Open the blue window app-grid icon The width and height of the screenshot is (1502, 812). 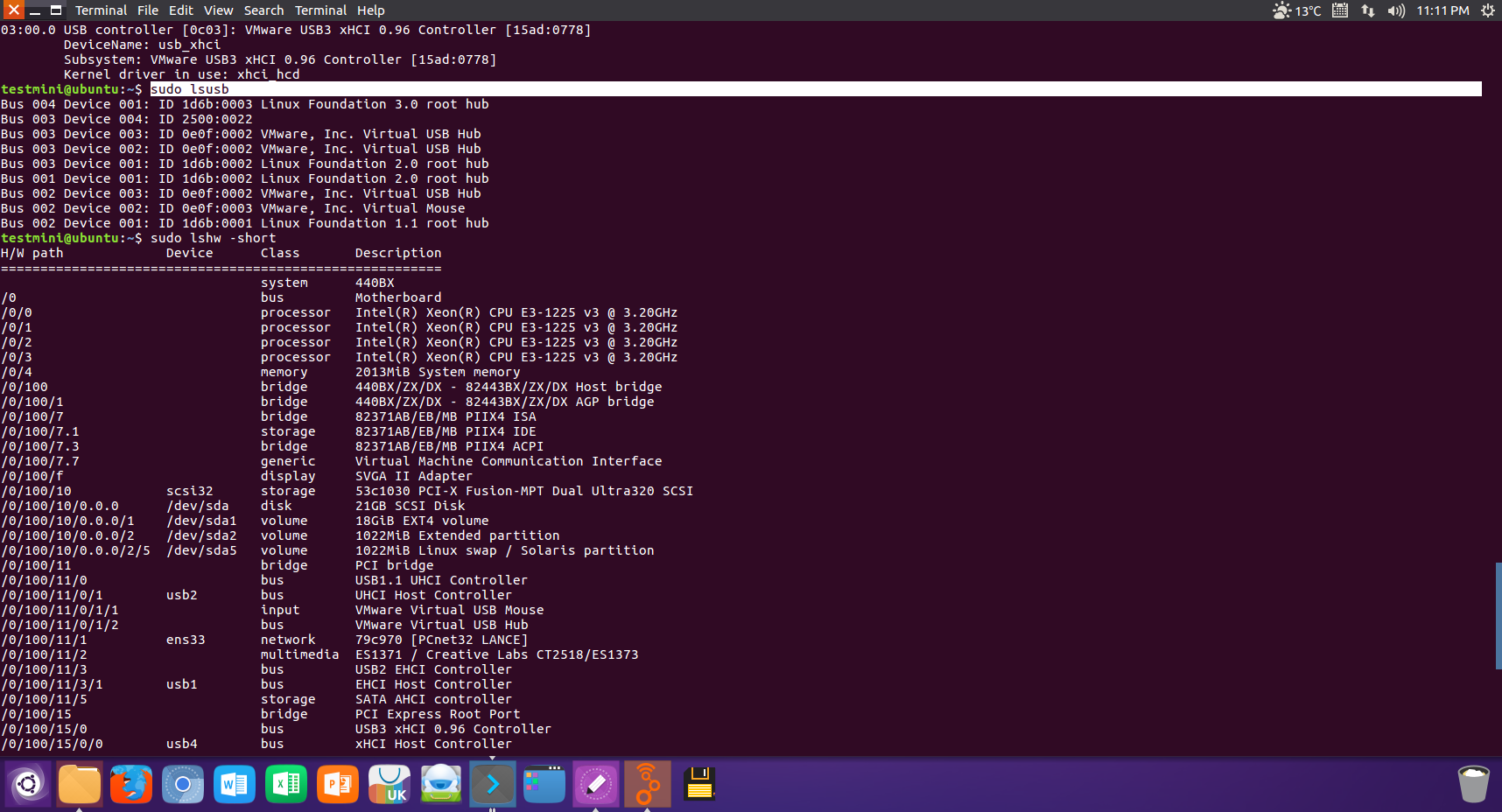tap(544, 784)
